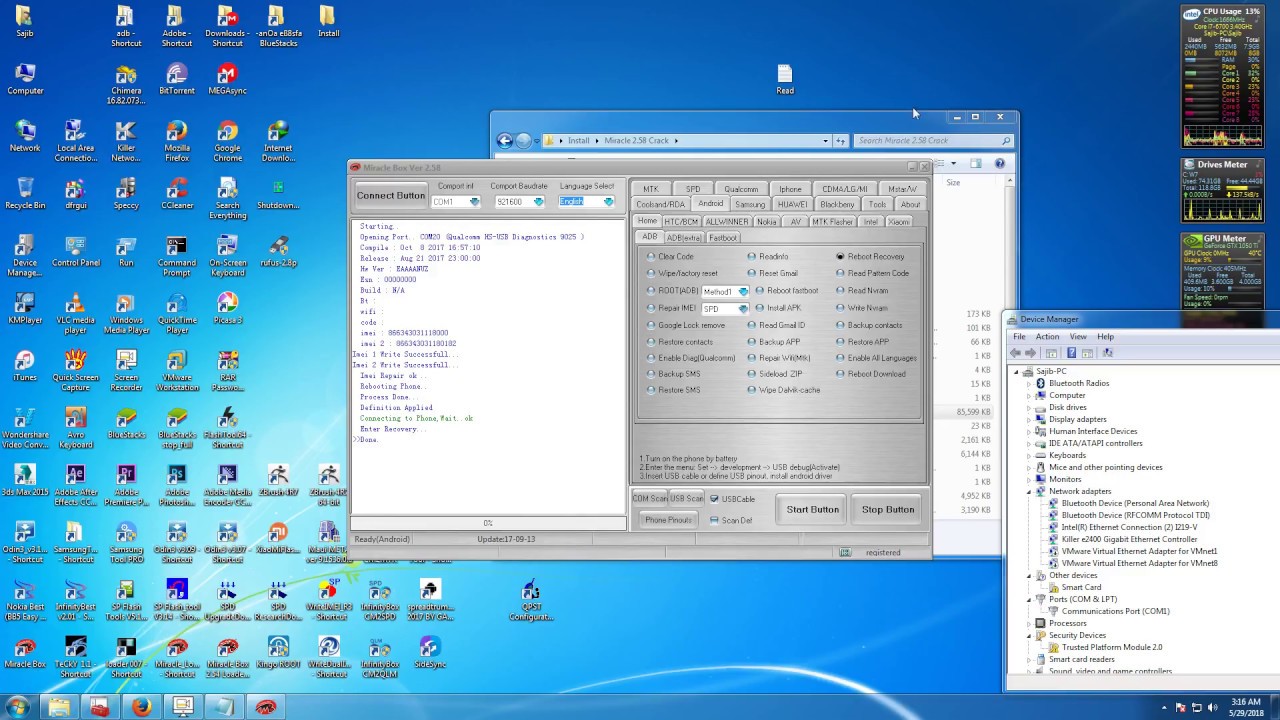Click Scan for hardware changes in Device Manager
The width and height of the screenshot is (1280, 720).
pyautogui.click(x=1107, y=353)
